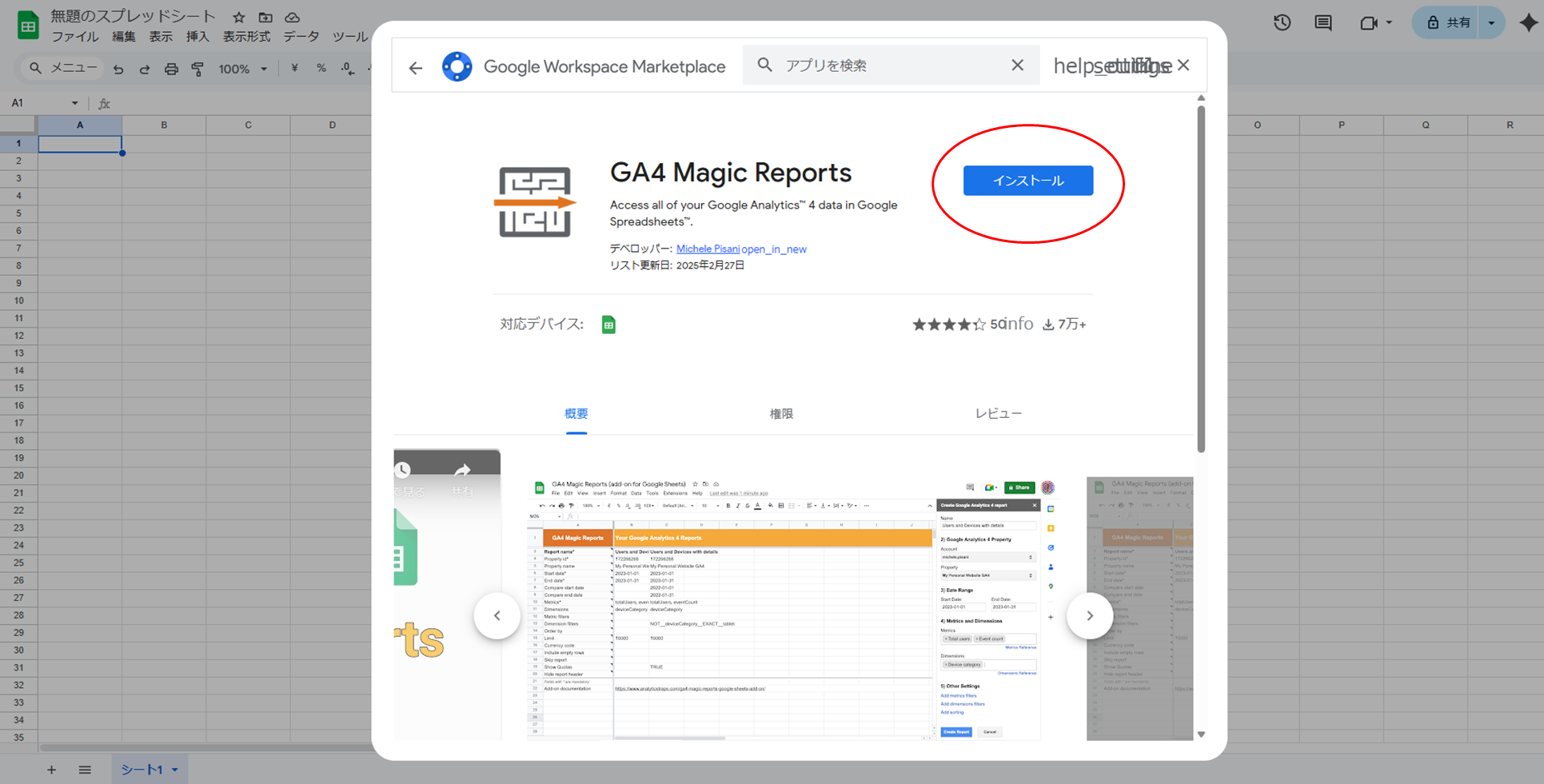Screen dimensions: 1544x784
Task: Click the print toolbar icon
Action: pos(171,70)
